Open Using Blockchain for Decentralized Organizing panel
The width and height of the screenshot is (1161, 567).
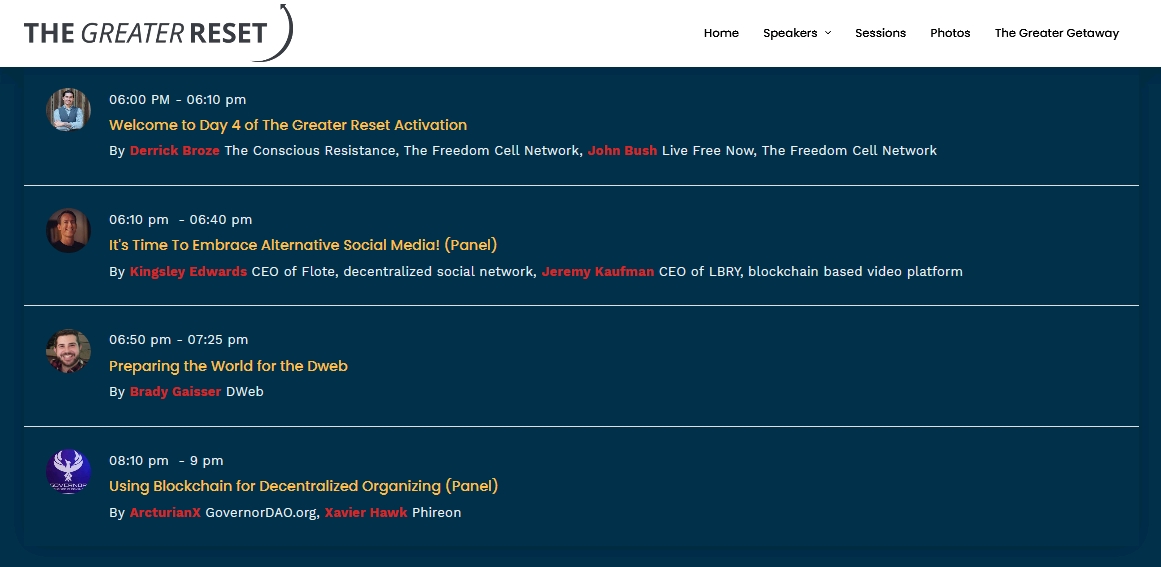pyautogui.click(x=304, y=486)
